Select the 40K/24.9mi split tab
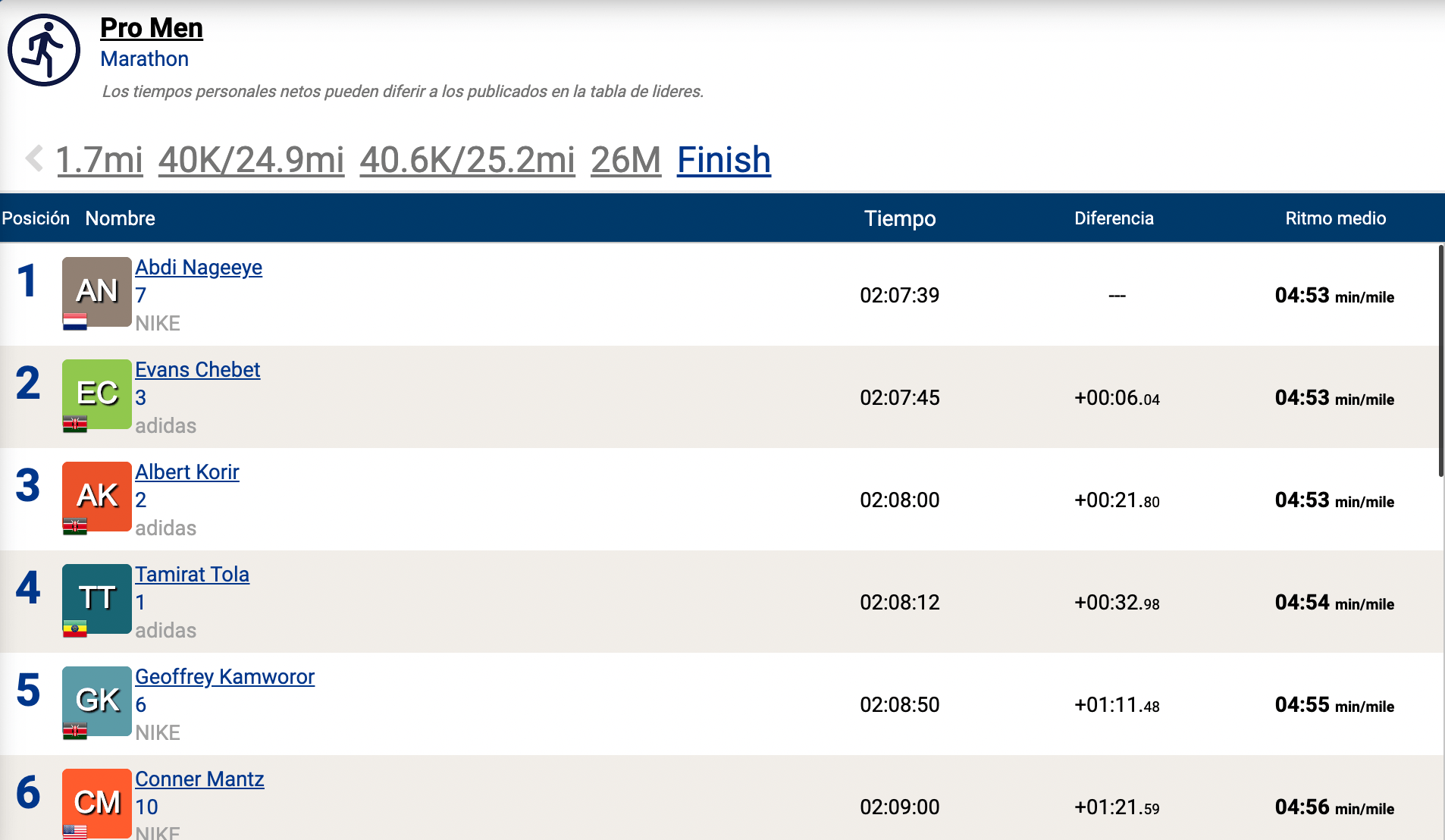This screenshot has height=840, width=1445. pos(251,160)
